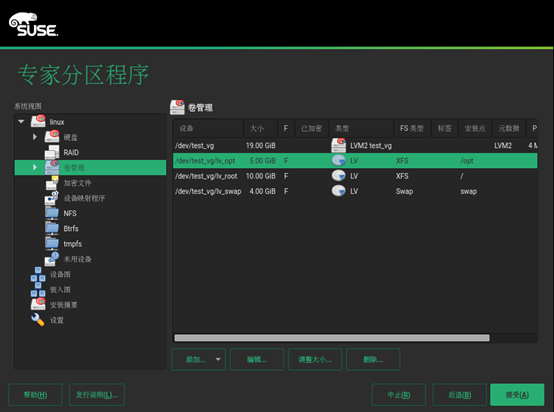The height and width of the screenshot is (412, 554).
Task: Select the Btrfs tree item label
Action: (71, 228)
